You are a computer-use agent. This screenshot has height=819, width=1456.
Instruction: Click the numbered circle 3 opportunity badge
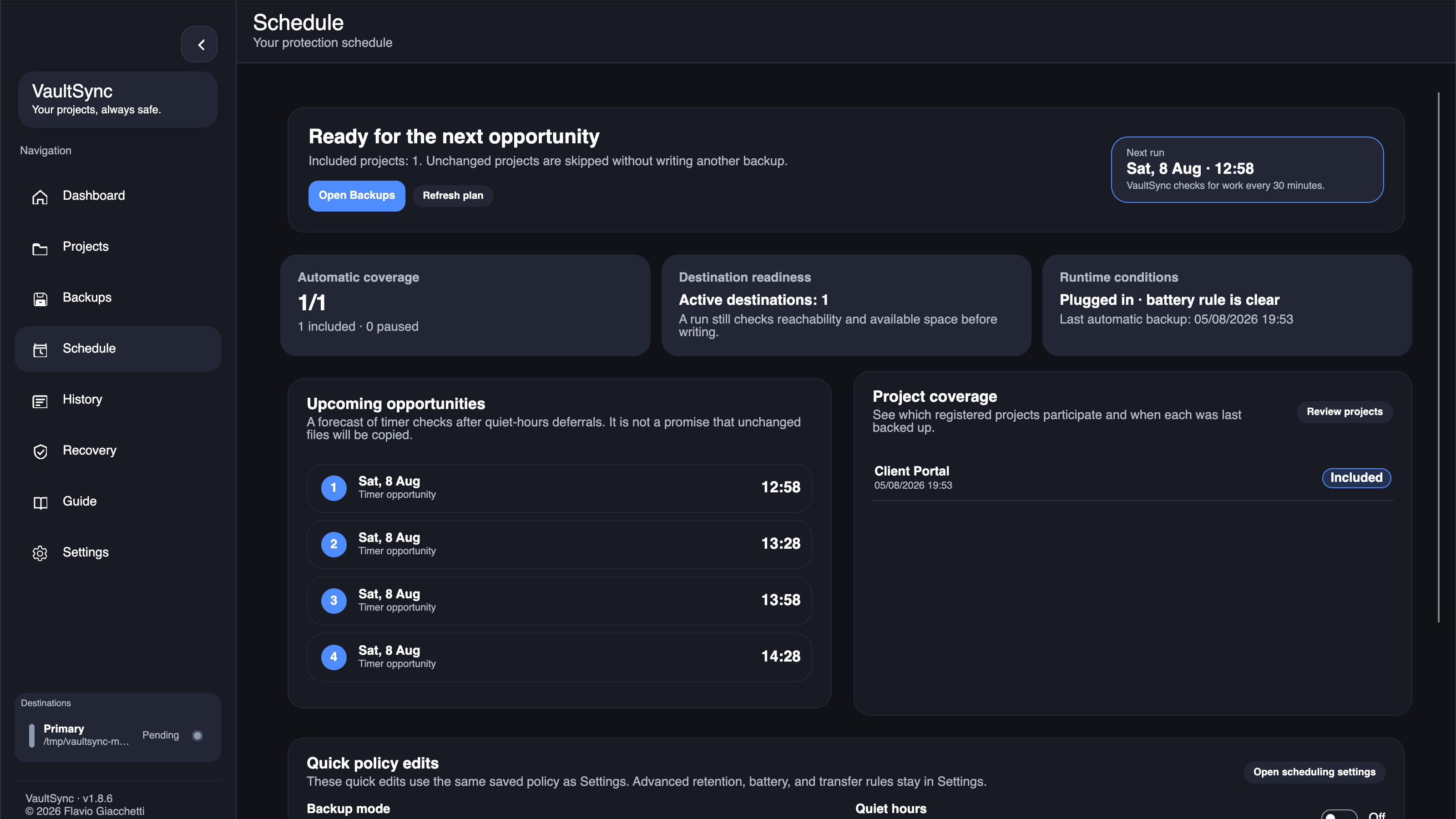(334, 601)
